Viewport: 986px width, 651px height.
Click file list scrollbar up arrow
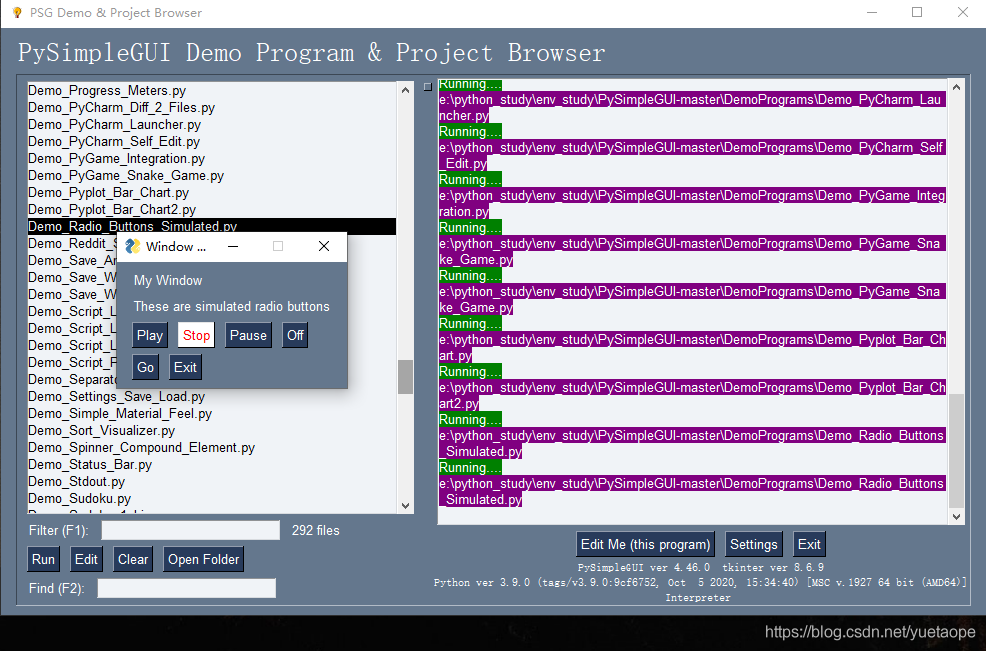(406, 90)
